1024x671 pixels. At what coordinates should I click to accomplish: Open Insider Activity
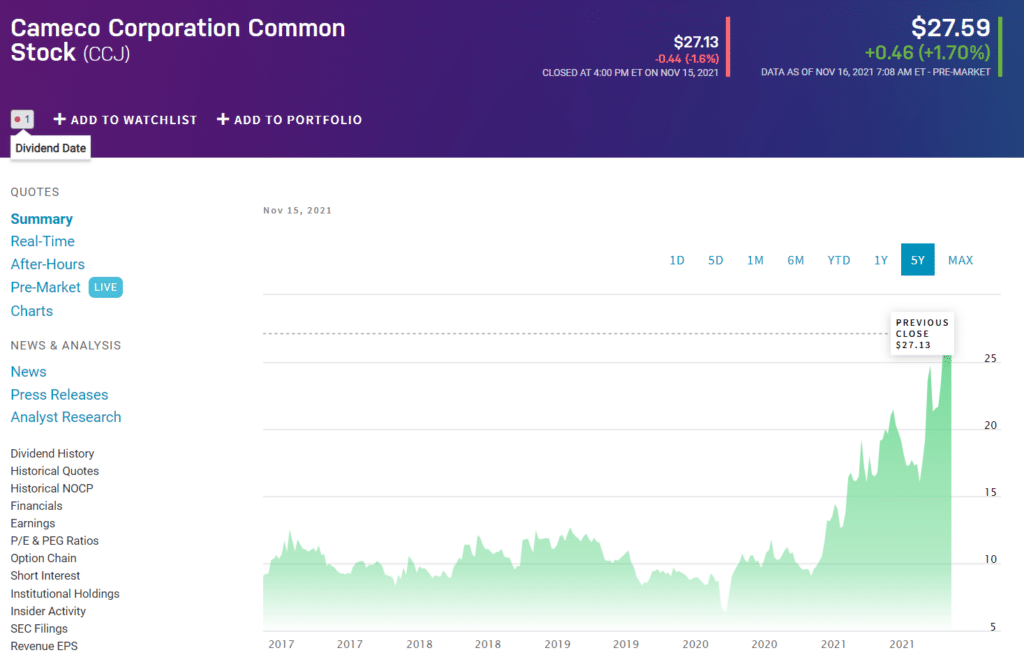click(x=48, y=612)
